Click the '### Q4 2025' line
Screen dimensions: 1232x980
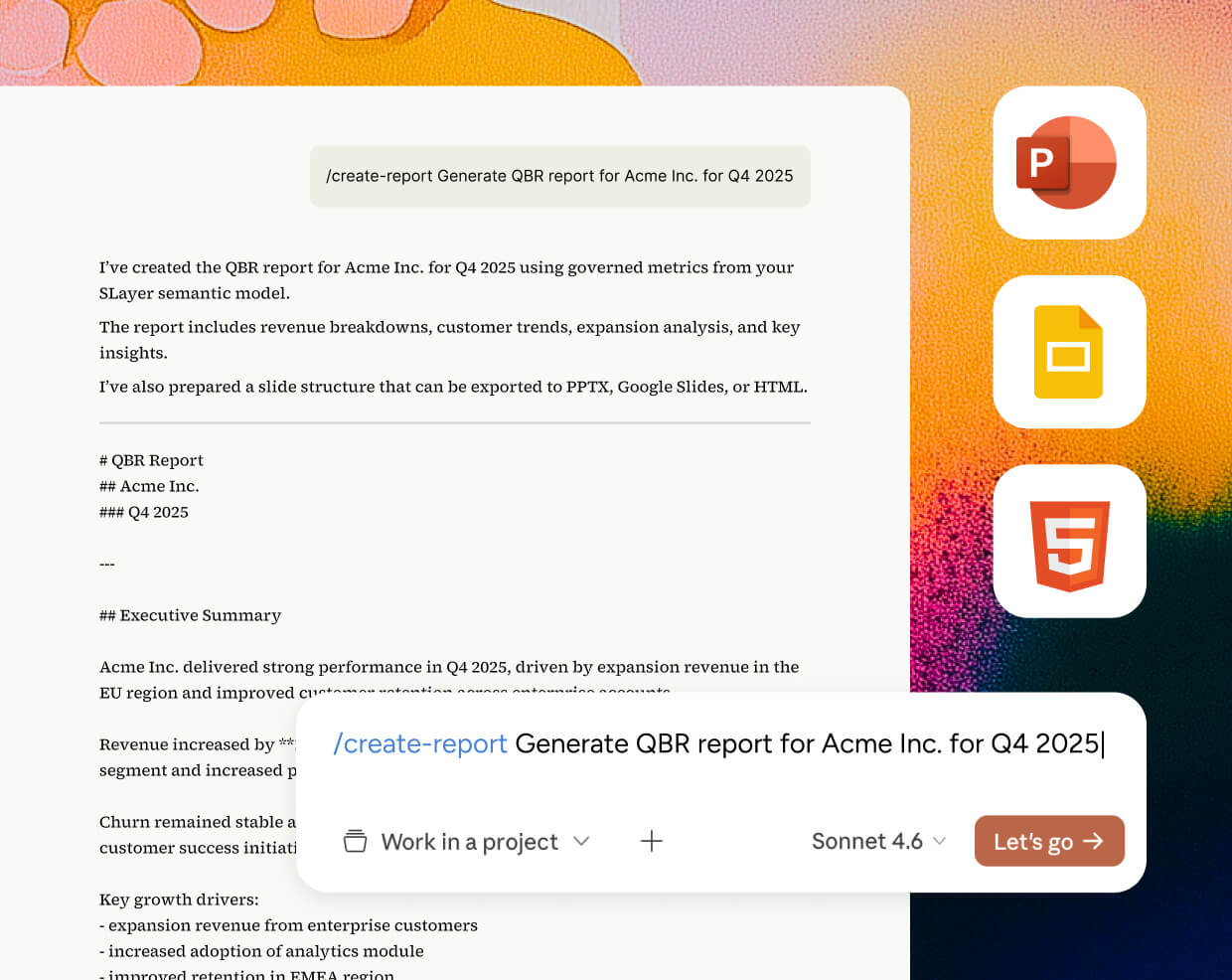[144, 512]
